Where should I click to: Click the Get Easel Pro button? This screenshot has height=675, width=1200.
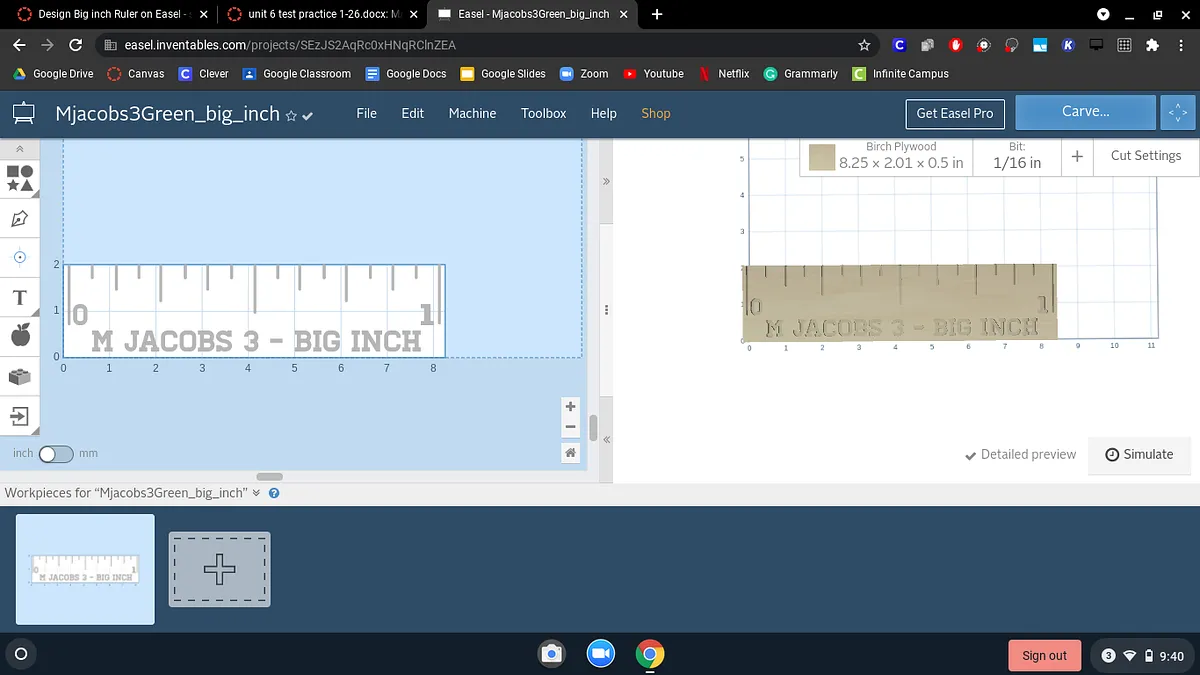955,113
